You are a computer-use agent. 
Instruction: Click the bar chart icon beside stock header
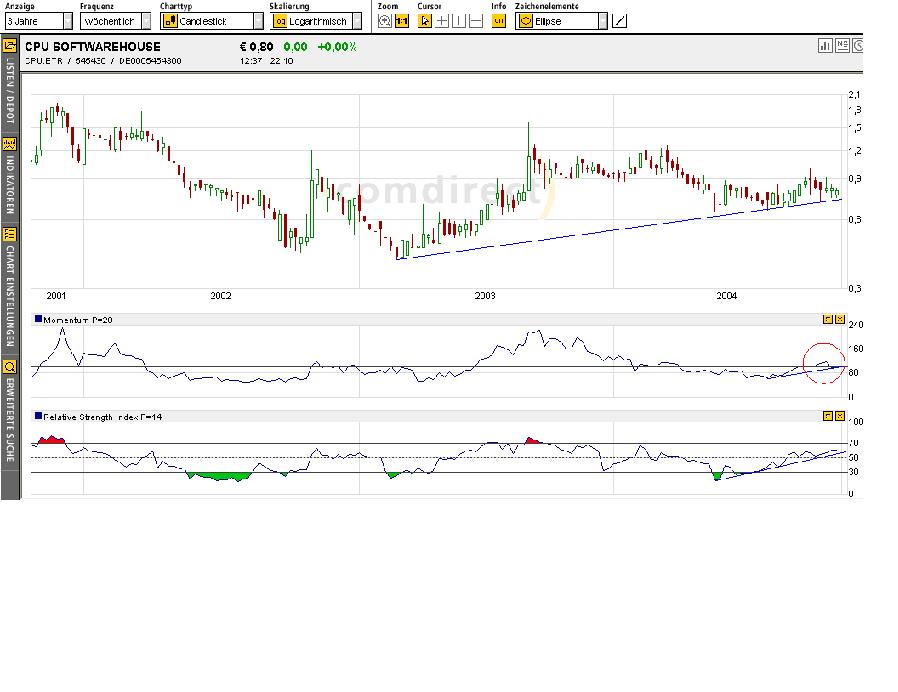click(x=825, y=45)
